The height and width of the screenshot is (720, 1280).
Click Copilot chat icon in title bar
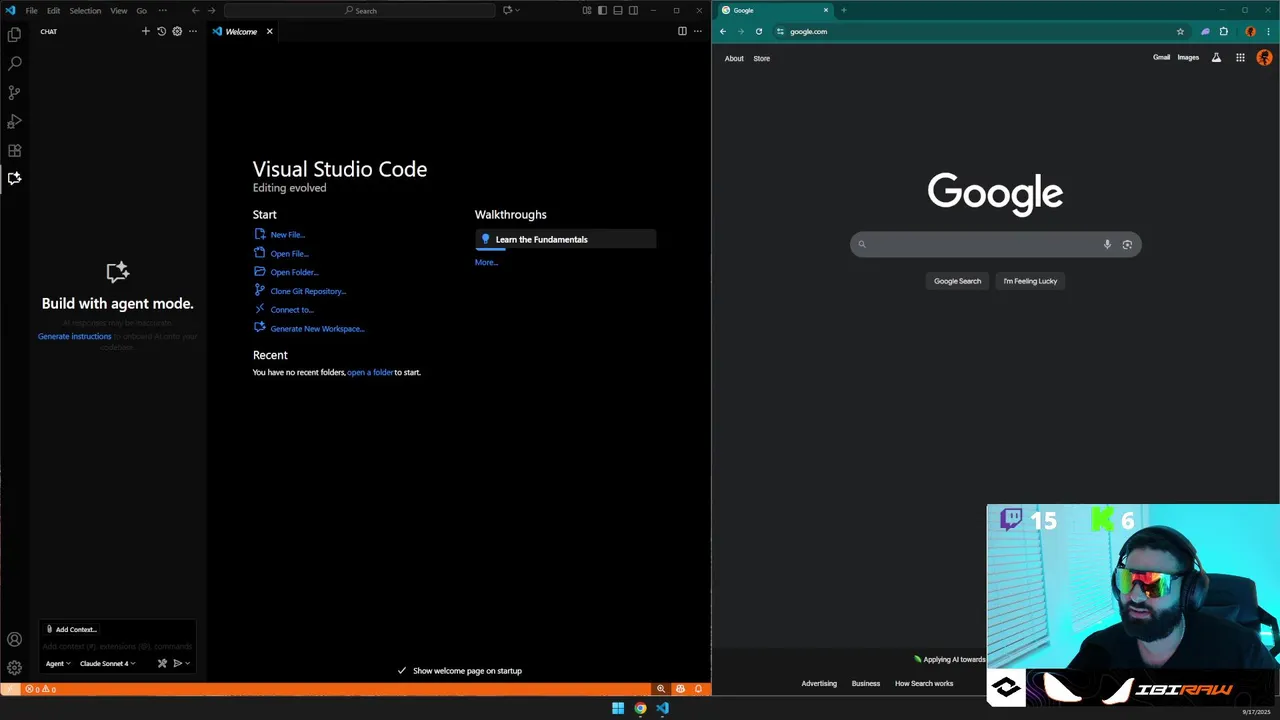point(508,10)
